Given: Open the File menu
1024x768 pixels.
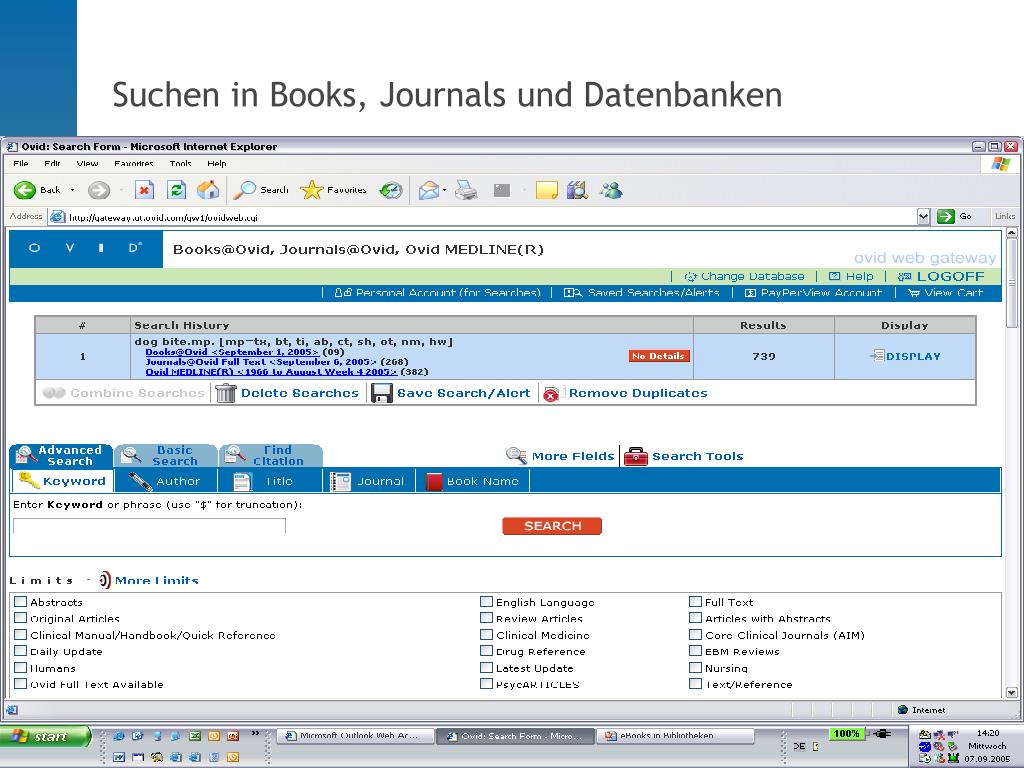Looking at the screenshot, I should (21, 163).
